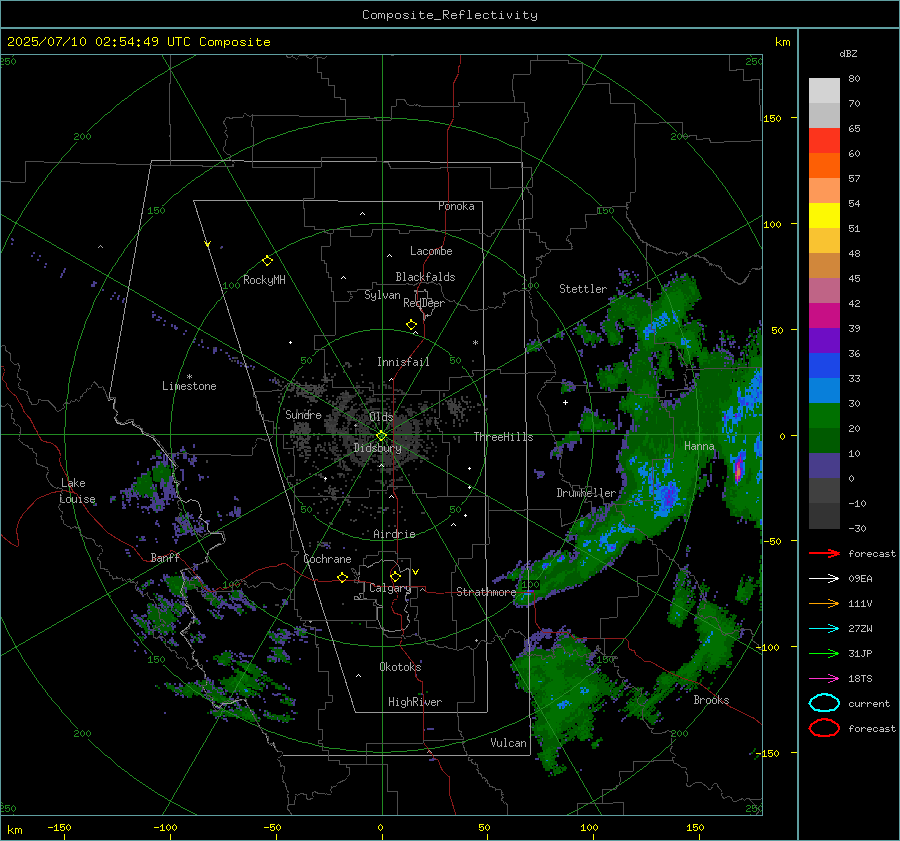The image size is (900, 841).
Task: Select the blue 33-36 dBZ color swatch
Action: coord(824,365)
